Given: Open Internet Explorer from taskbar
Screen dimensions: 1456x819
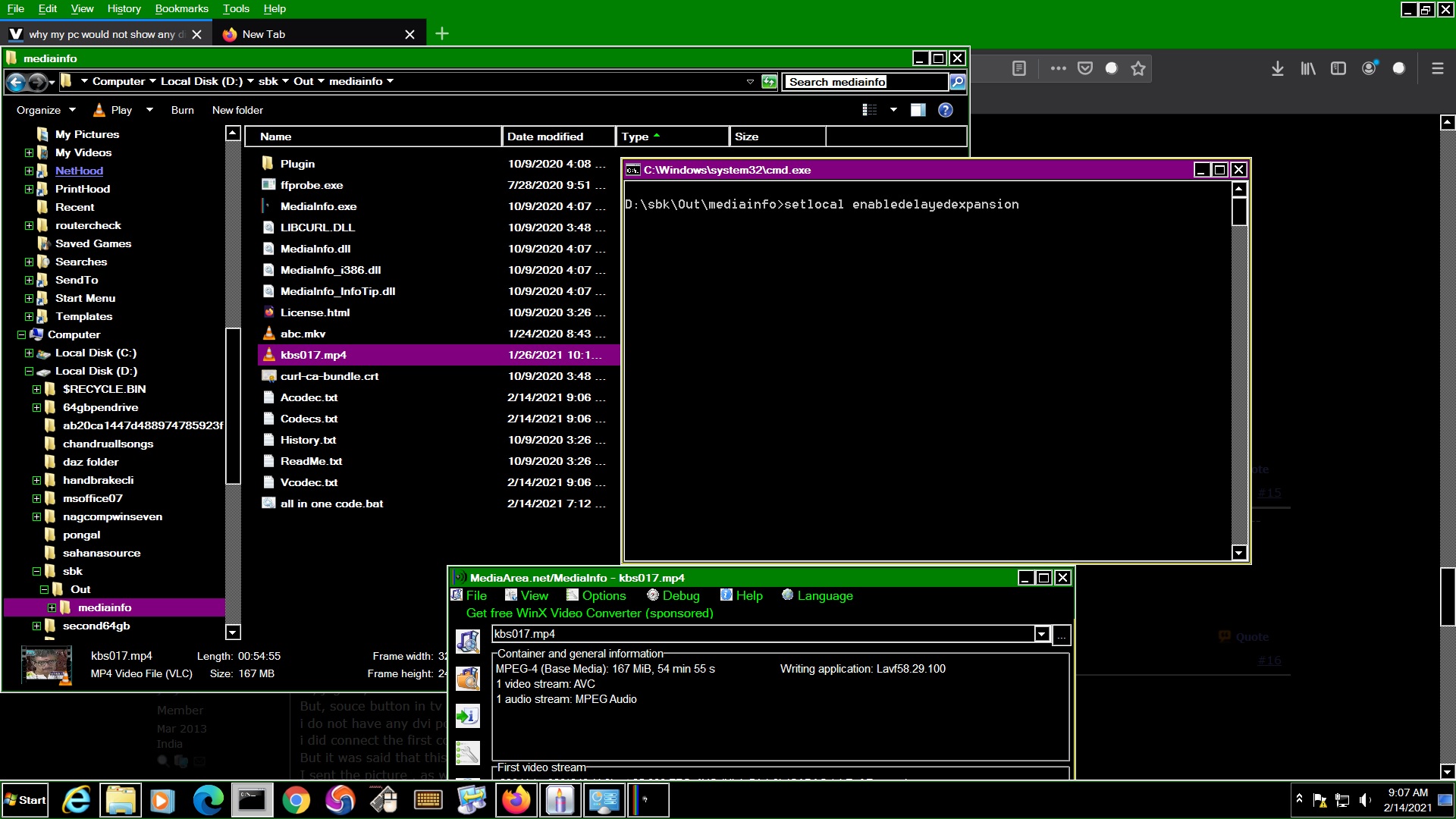Looking at the screenshot, I should tap(76, 800).
